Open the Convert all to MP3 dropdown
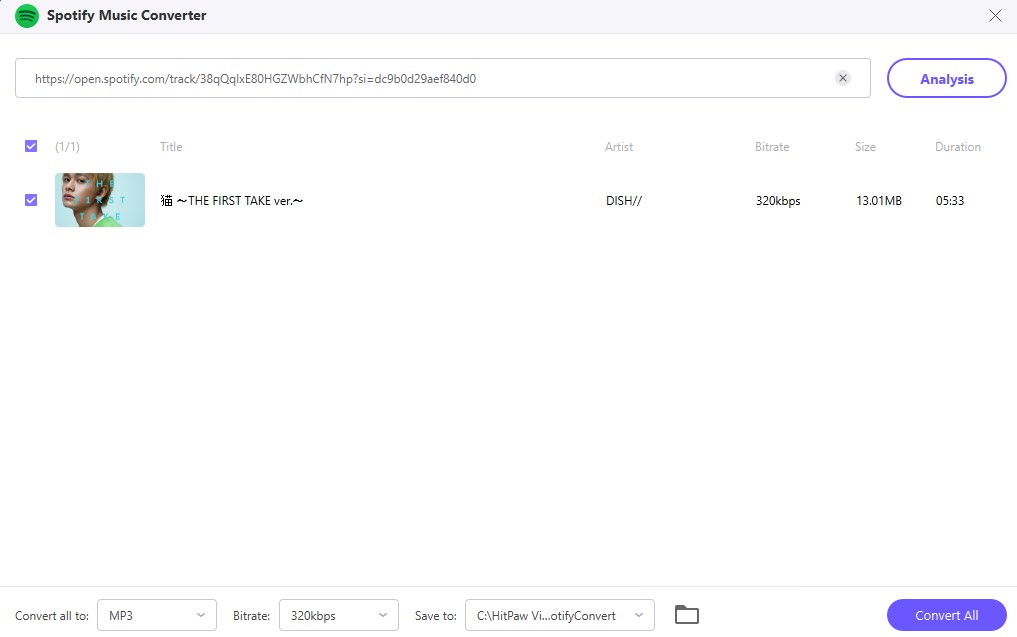Viewport: 1017px width, 637px height. (x=157, y=615)
